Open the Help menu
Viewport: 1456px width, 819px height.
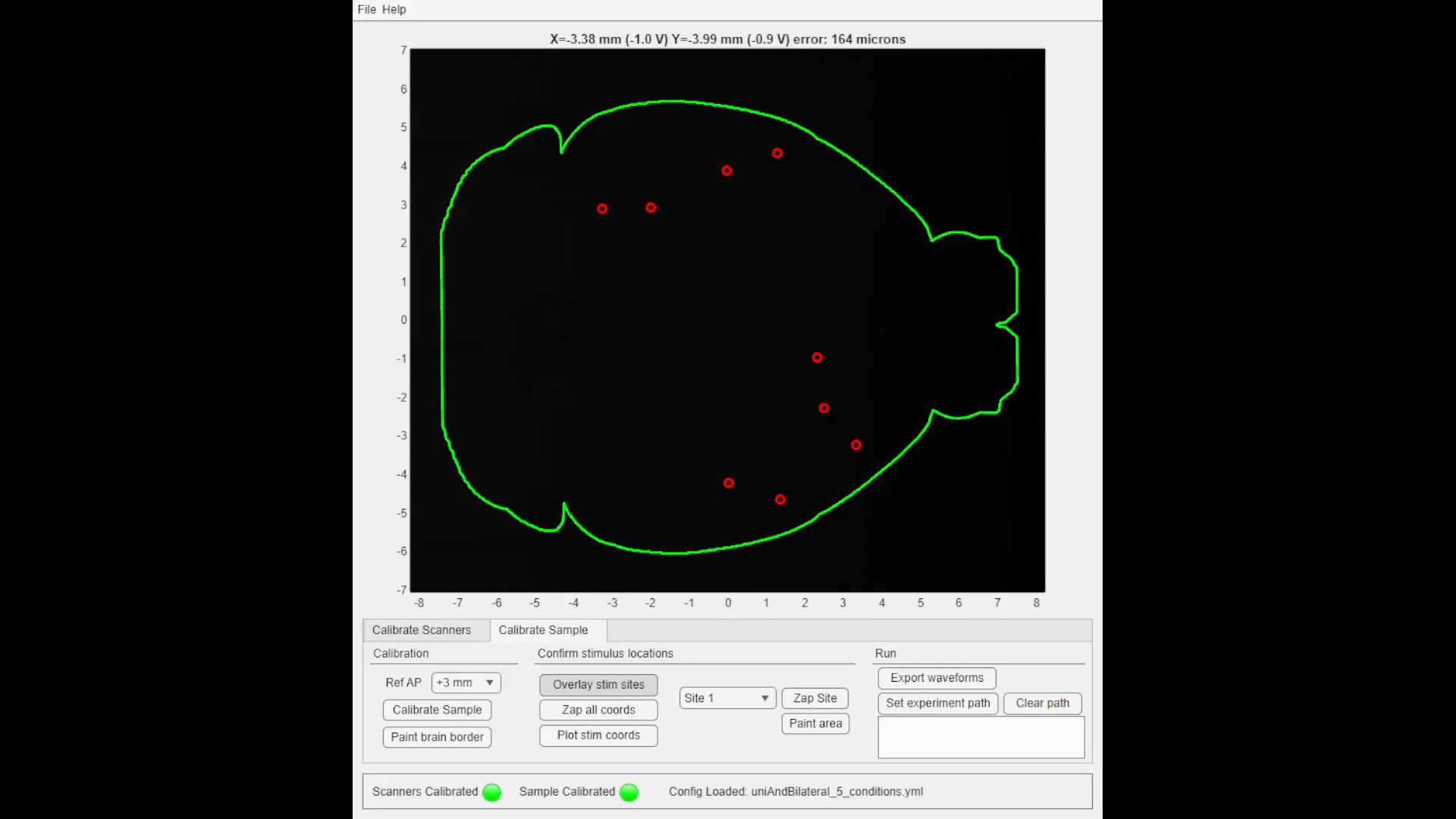tap(394, 9)
